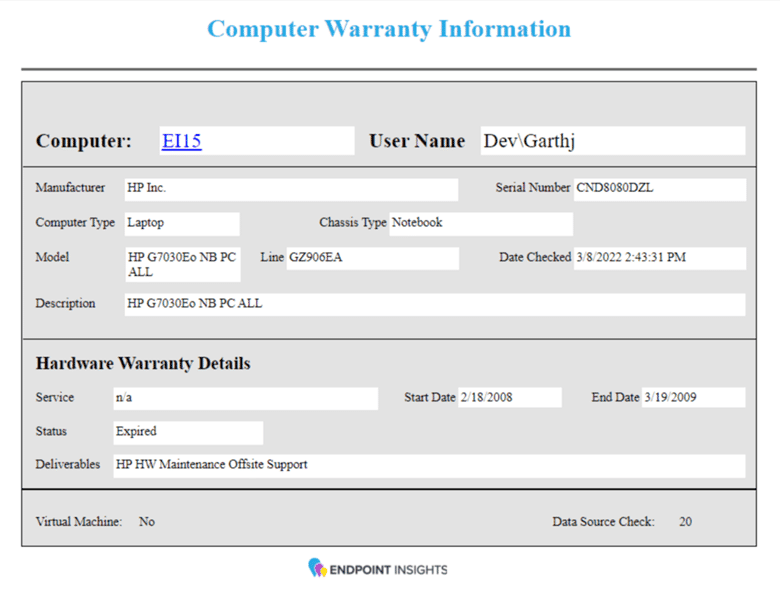Screen dimensions: 780x594
Task: Click the Description field text
Action: pyautogui.click(x=434, y=304)
